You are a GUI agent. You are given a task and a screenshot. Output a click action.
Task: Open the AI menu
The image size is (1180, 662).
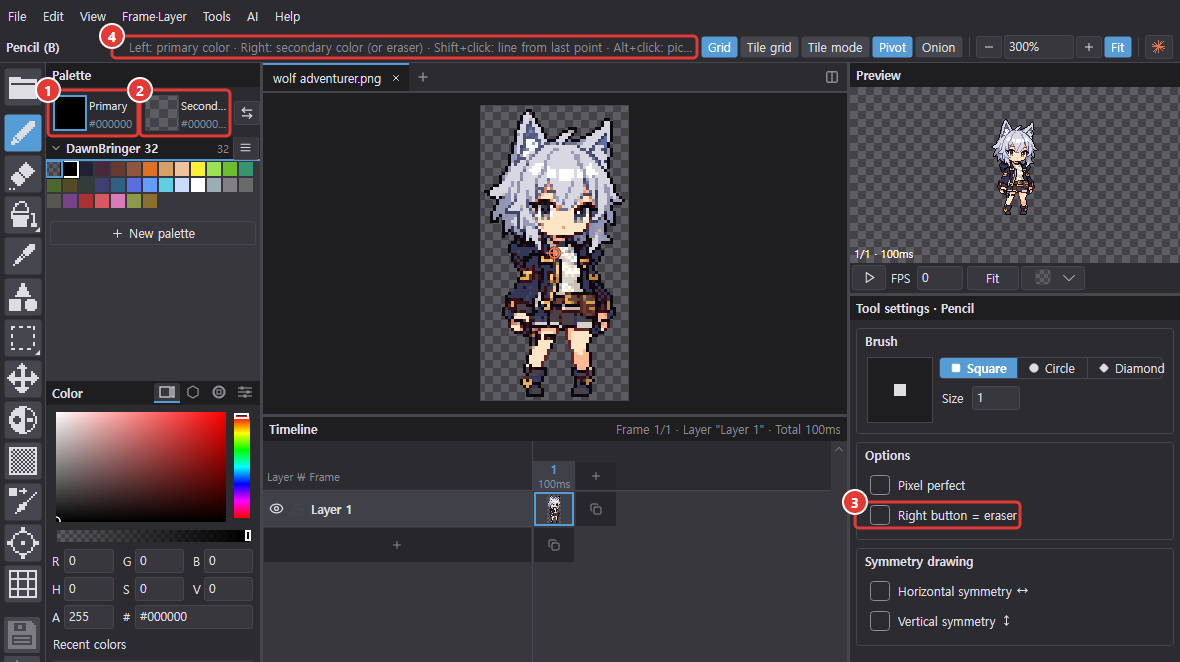pyautogui.click(x=253, y=16)
